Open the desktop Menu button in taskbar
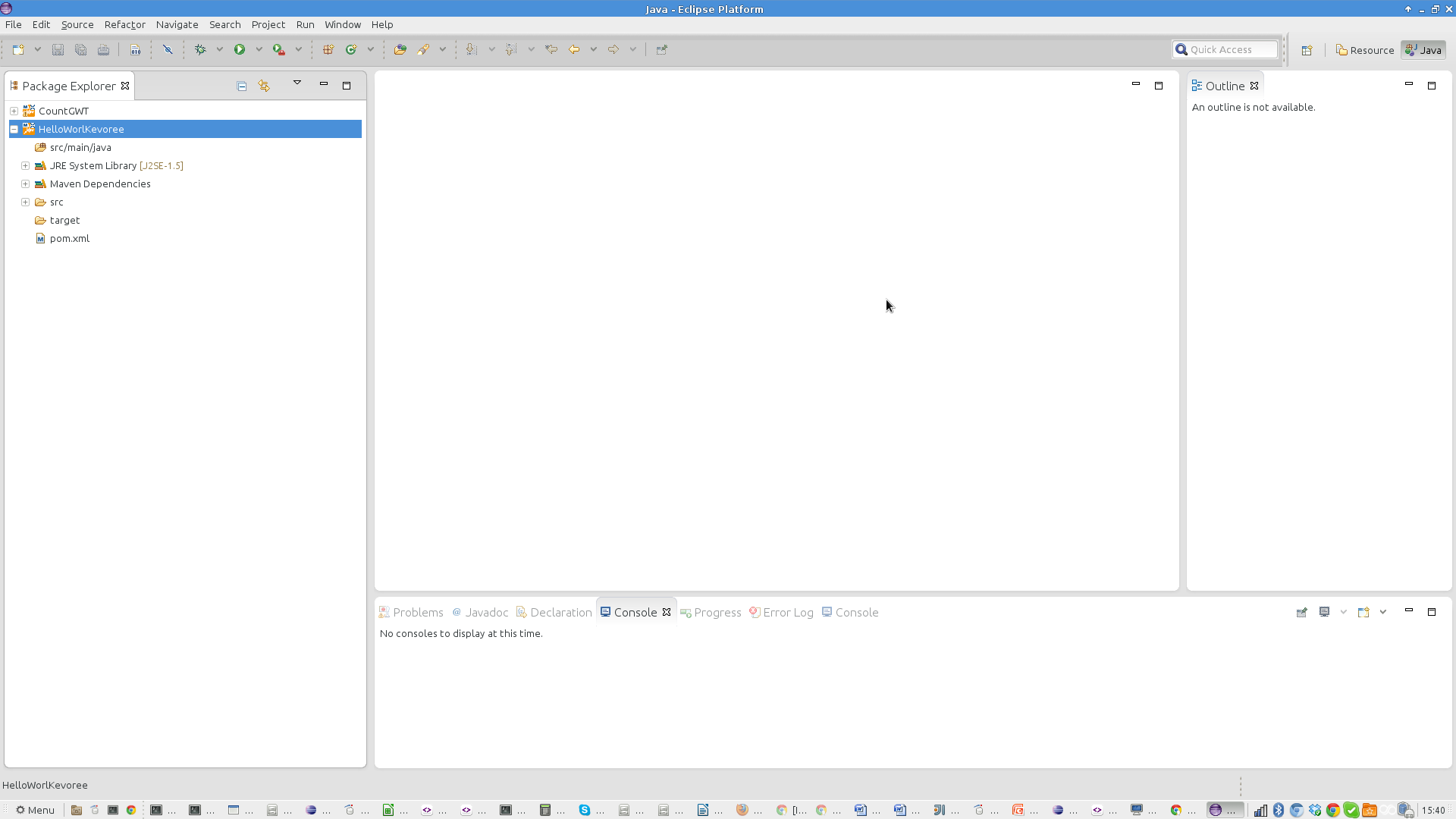This screenshot has width=1456, height=819. click(36, 810)
